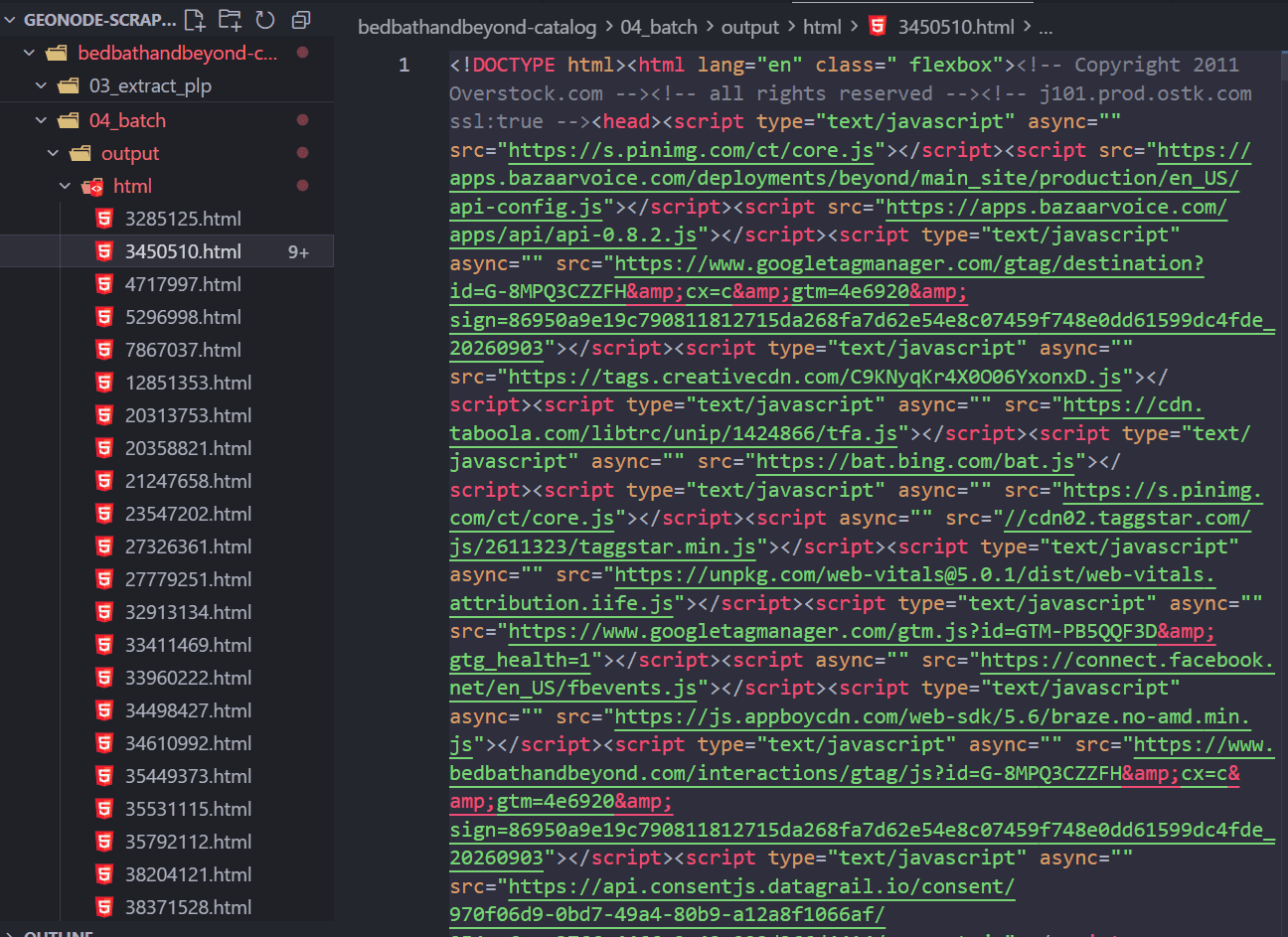Collapse the bedbathandbeyond-c... folder
Image resolution: width=1288 pixels, height=937 pixels.
coord(29,53)
